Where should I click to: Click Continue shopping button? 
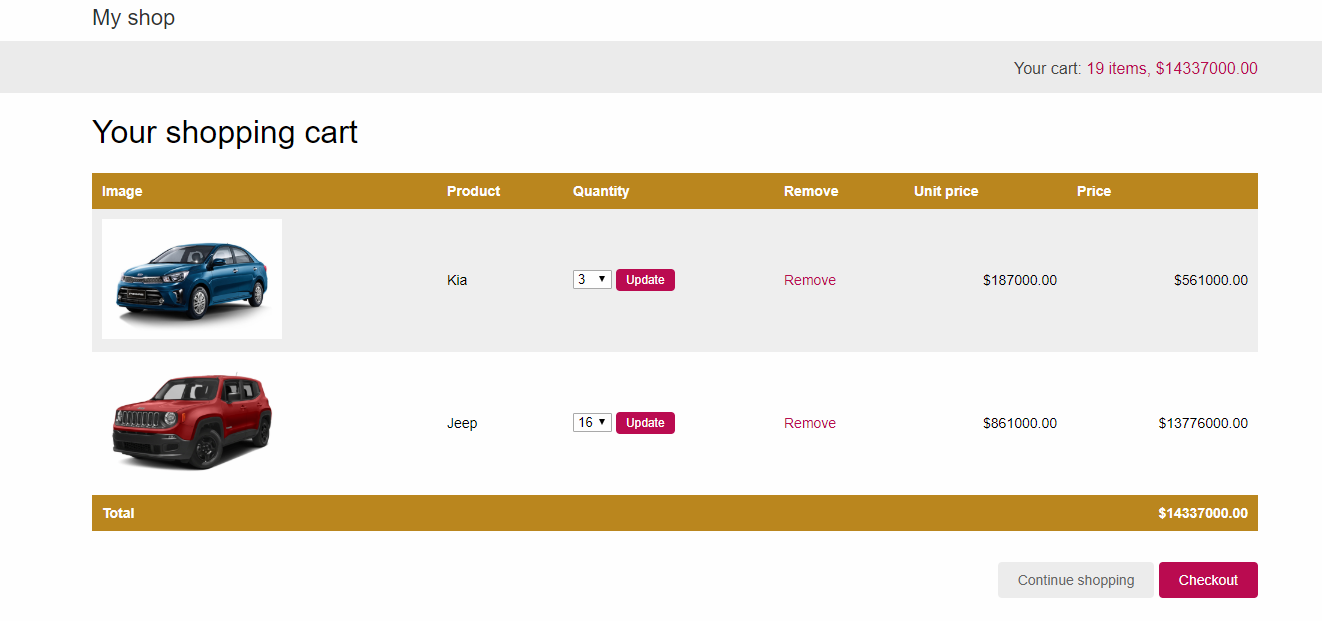click(x=1076, y=580)
